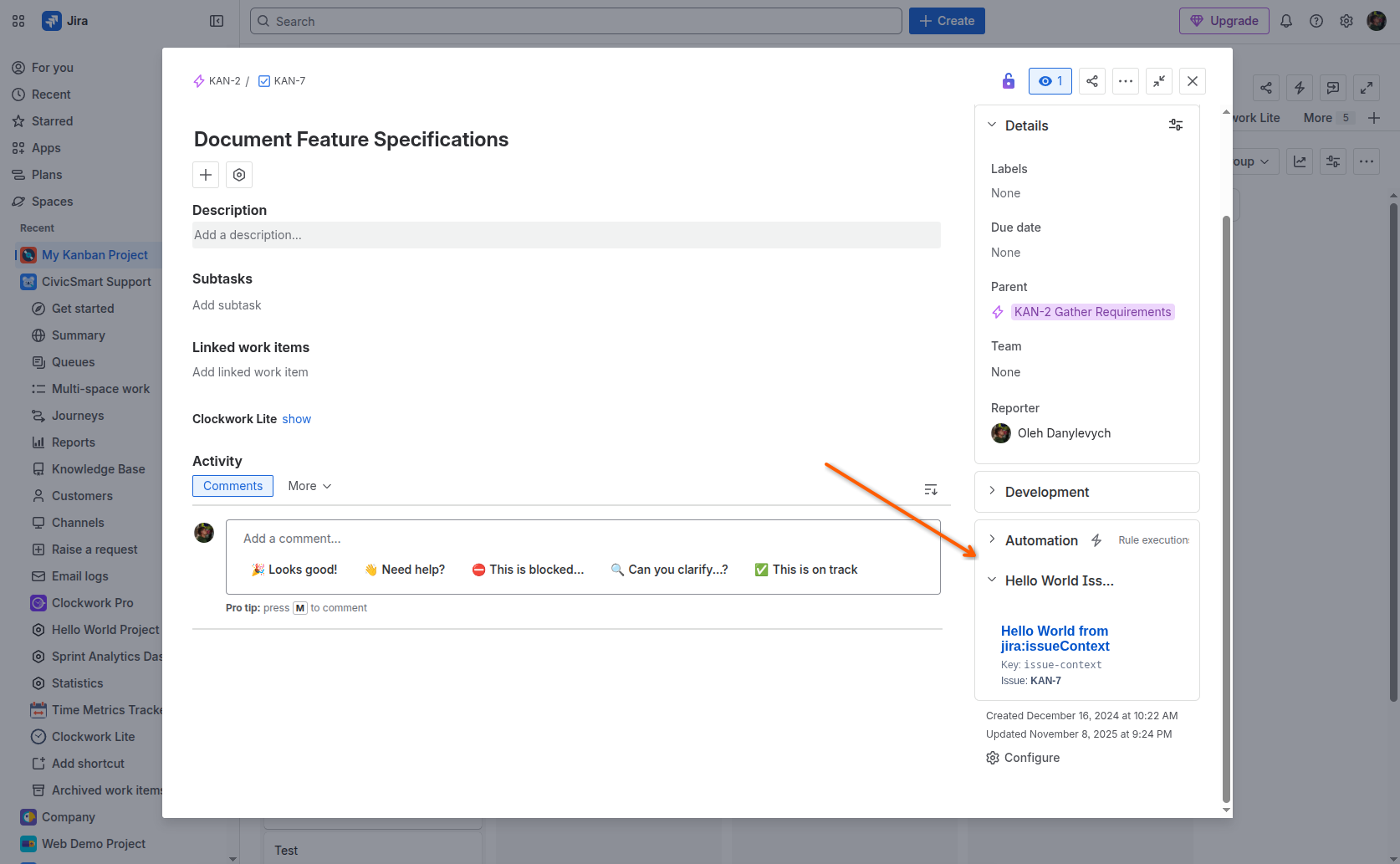Screen dimensions: 1400x864
Task: Click the issue restrictions lock icon
Action: 1009,81
